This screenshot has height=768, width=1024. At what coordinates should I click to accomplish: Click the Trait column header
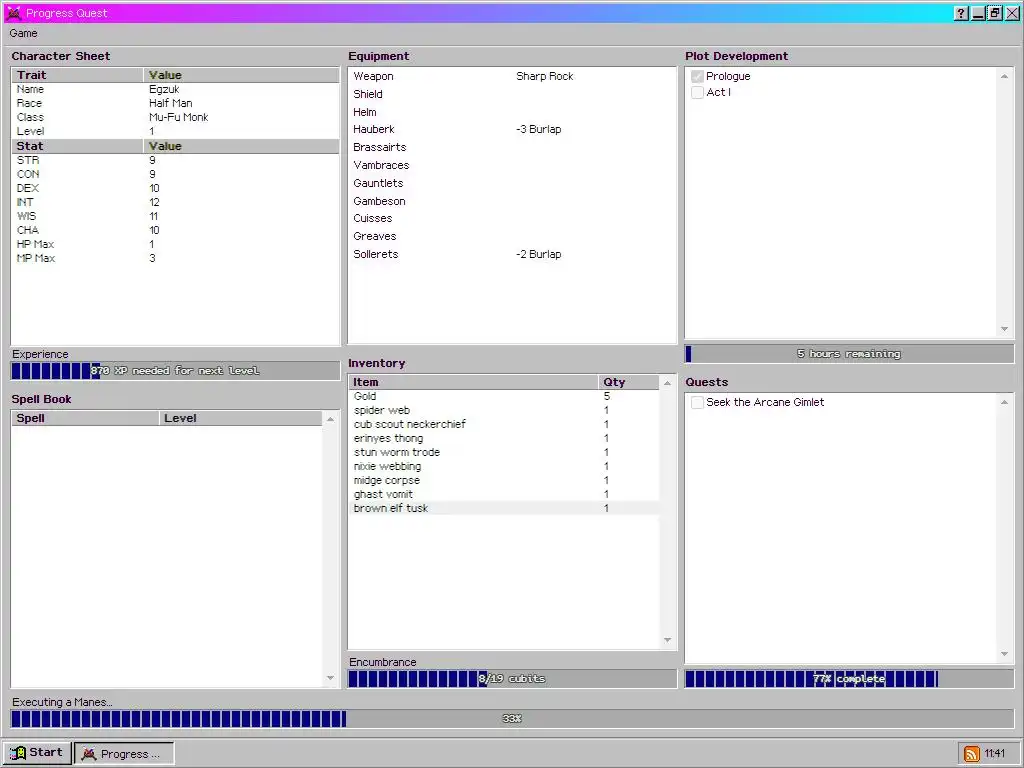tap(77, 75)
